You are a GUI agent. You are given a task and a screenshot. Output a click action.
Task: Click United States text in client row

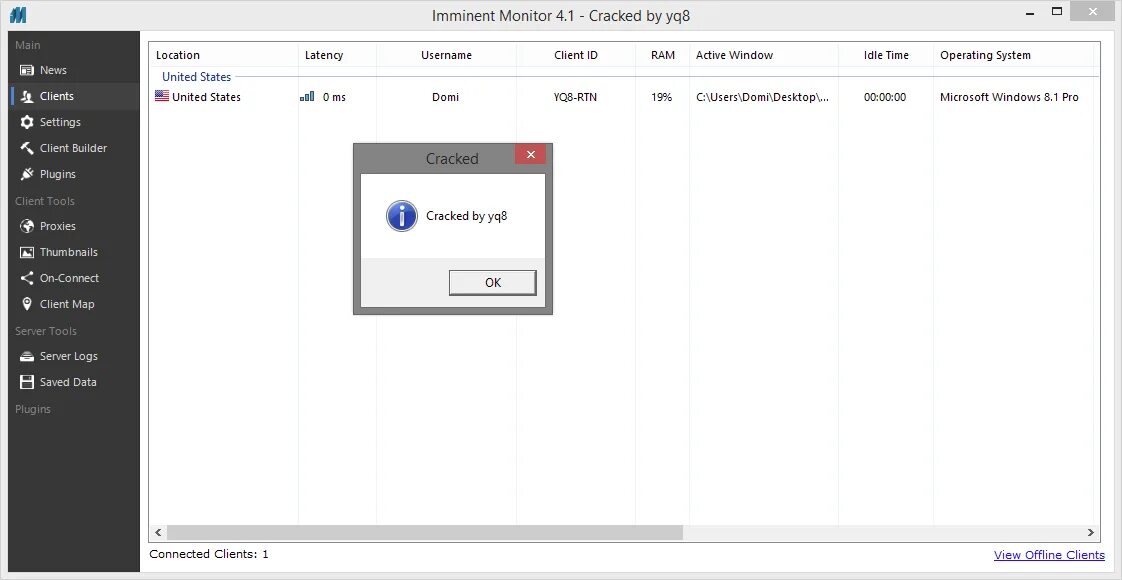point(206,97)
